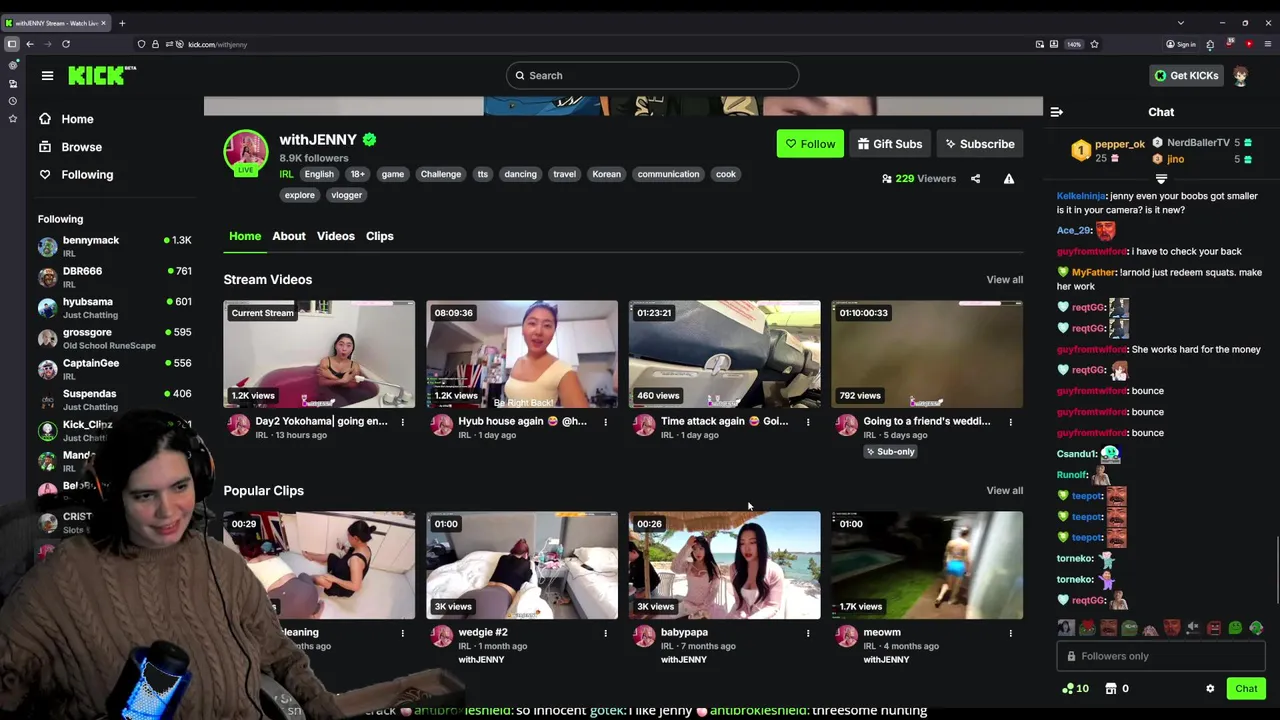Image resolution: width=1280 pixels, height=720 pixels.
Task: Click the channel points icon showing 10
Action: click(1076, 689)
